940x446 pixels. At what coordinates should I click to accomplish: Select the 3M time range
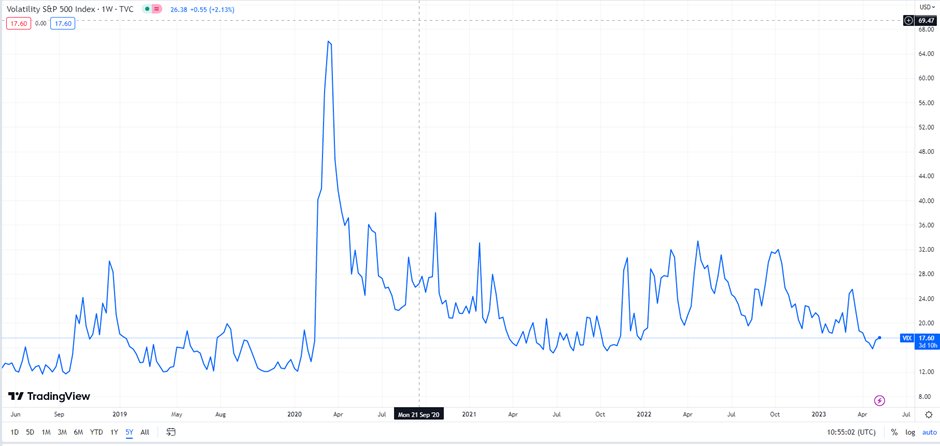pyautogui.click(x=62, y=432)
